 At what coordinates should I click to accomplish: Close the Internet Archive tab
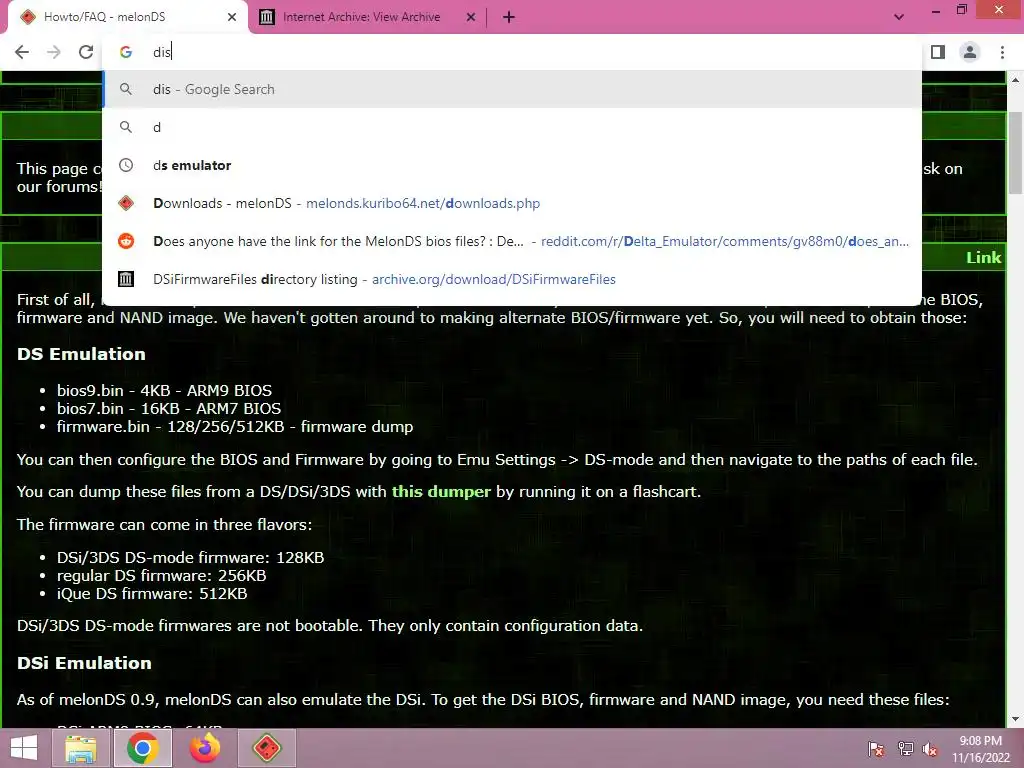coord(471,18)
